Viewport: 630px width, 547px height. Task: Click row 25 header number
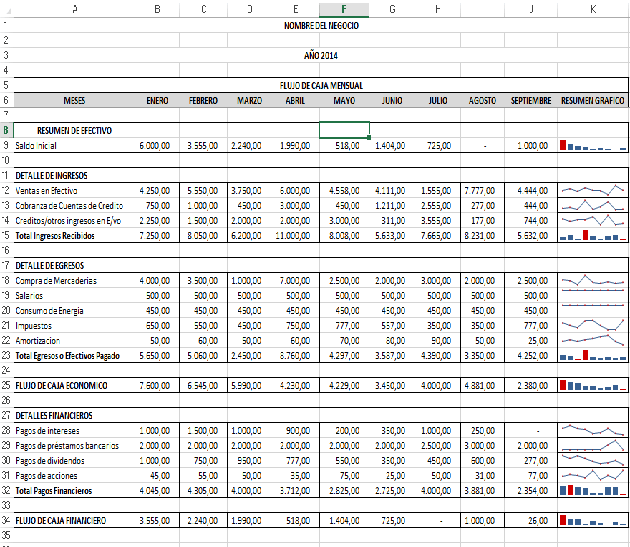(6, 385)
